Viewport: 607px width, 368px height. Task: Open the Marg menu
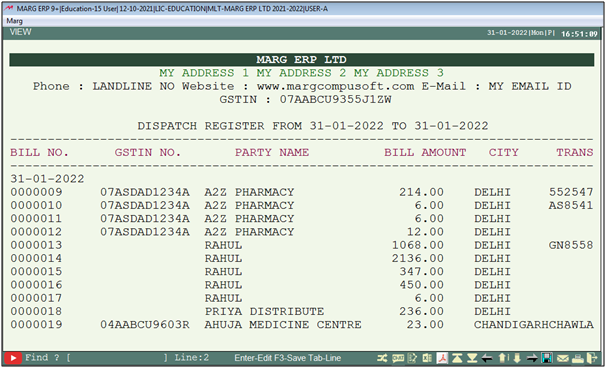tap(15, 21)
